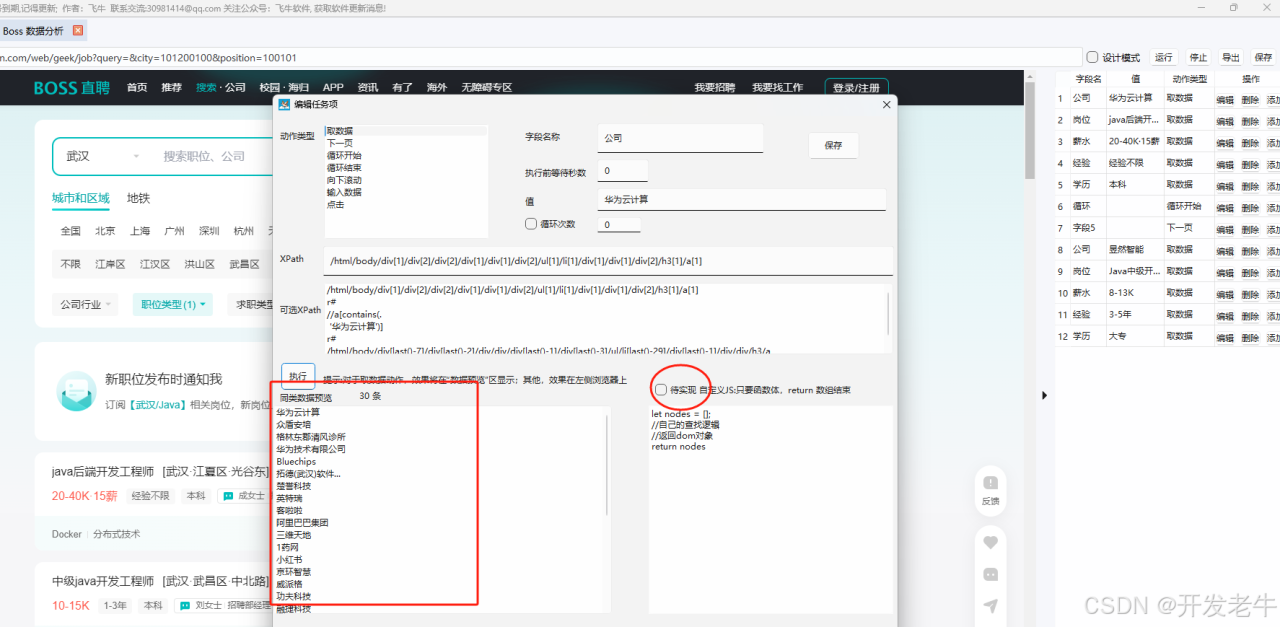The image size is (1280, 627).
Task: Click the XPath input field
Action: point(608,260)
